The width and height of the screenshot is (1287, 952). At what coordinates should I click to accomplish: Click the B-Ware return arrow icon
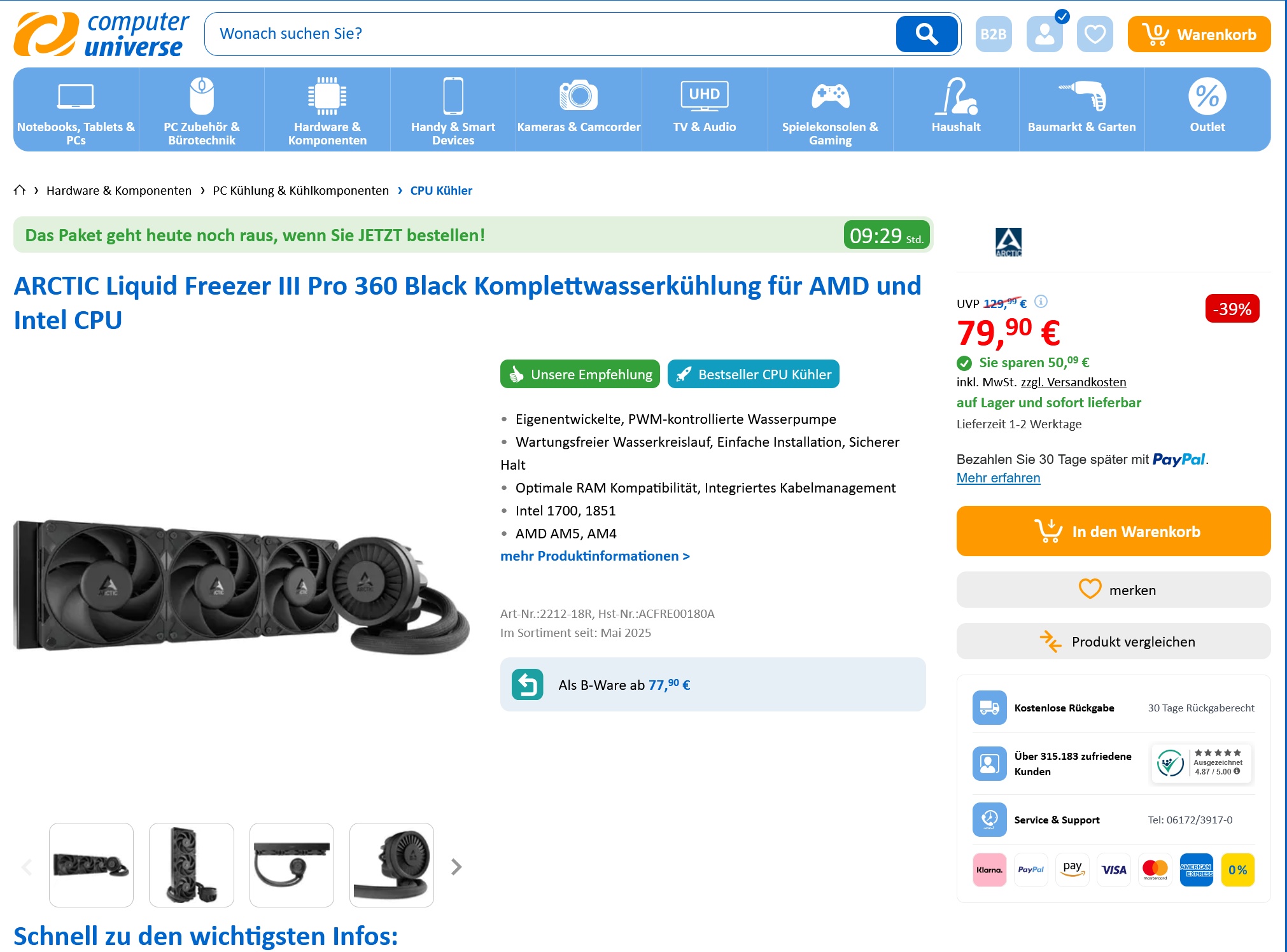(x=527, y=685)
